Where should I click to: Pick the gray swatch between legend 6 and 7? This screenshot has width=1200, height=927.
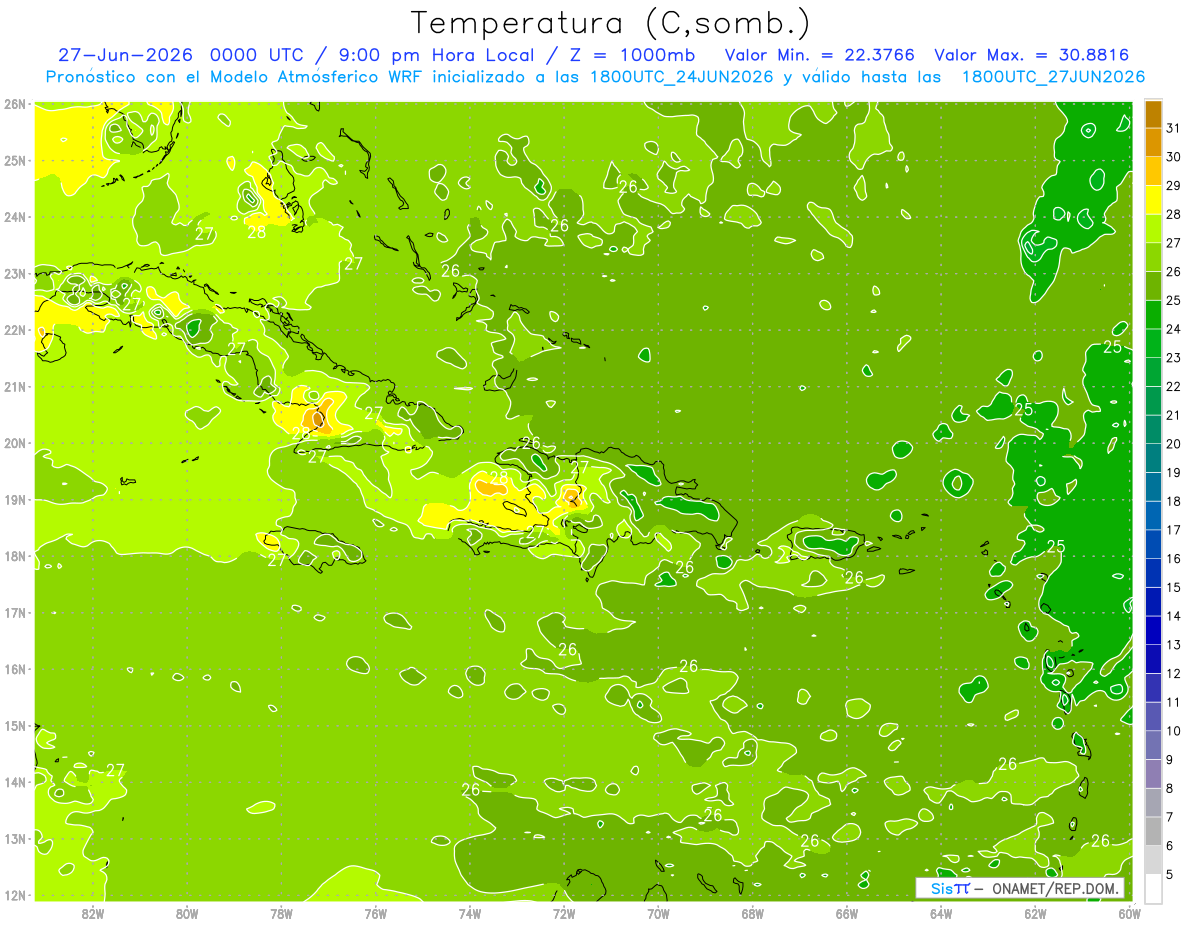(1153, 832)
